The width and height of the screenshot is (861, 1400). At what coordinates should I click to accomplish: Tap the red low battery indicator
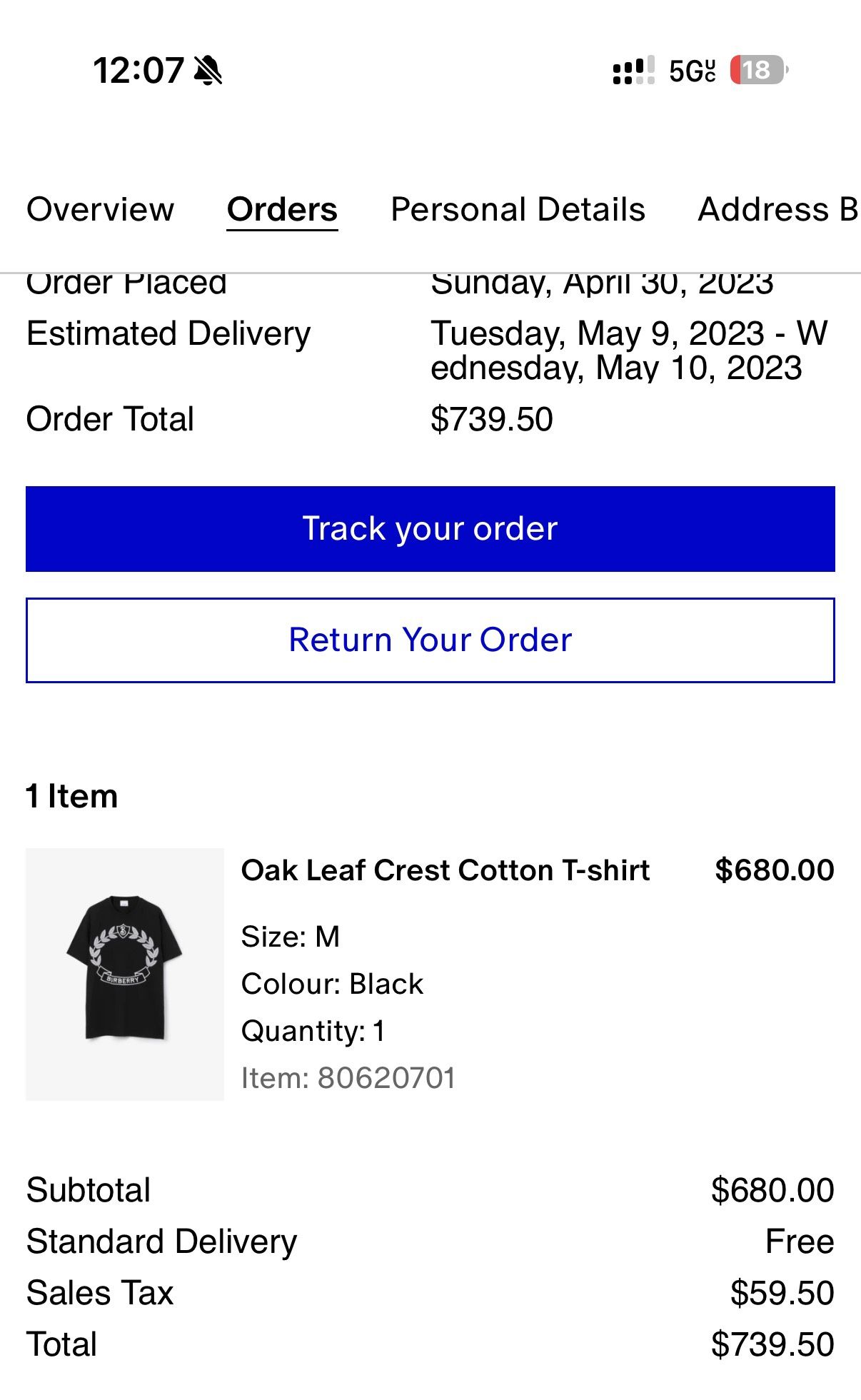pyautogui.click(x=757, y=71)
